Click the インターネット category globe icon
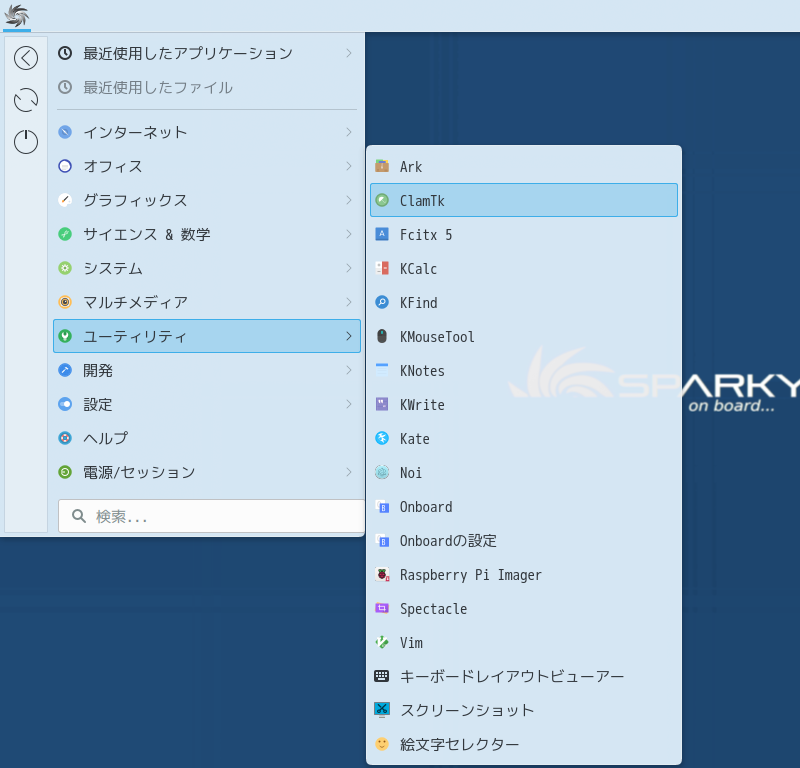 coord(65,132)
